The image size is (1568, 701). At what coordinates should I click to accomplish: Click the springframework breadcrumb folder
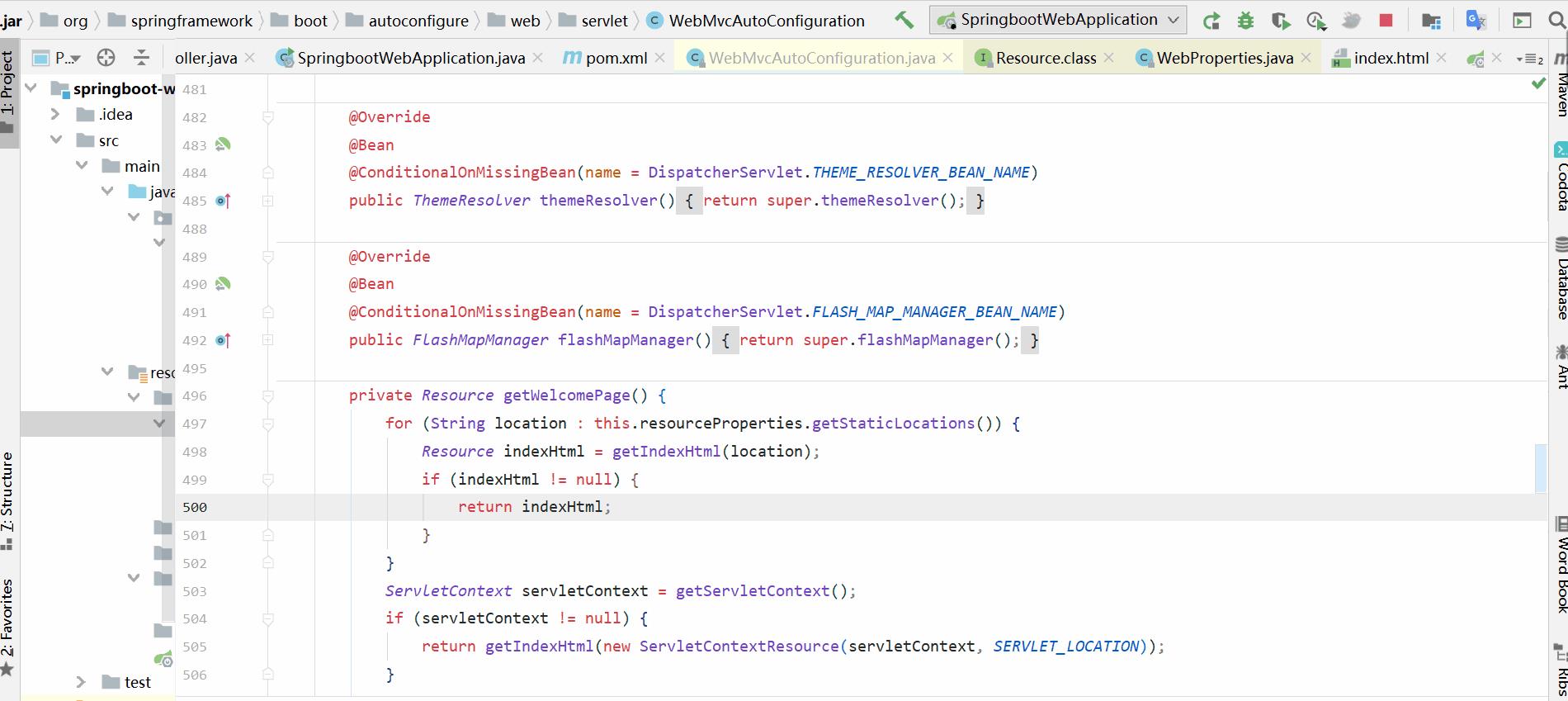coord(191,21)
